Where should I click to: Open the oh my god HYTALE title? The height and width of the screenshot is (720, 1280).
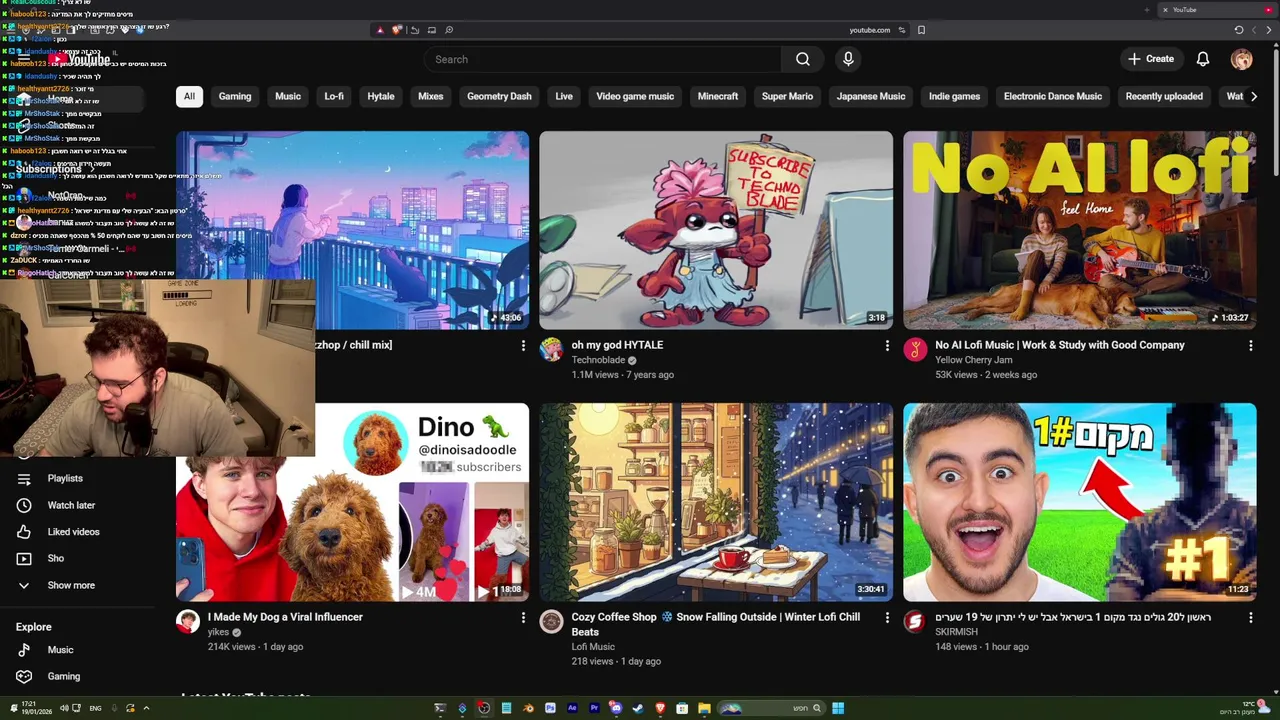(x=617, y=345)
